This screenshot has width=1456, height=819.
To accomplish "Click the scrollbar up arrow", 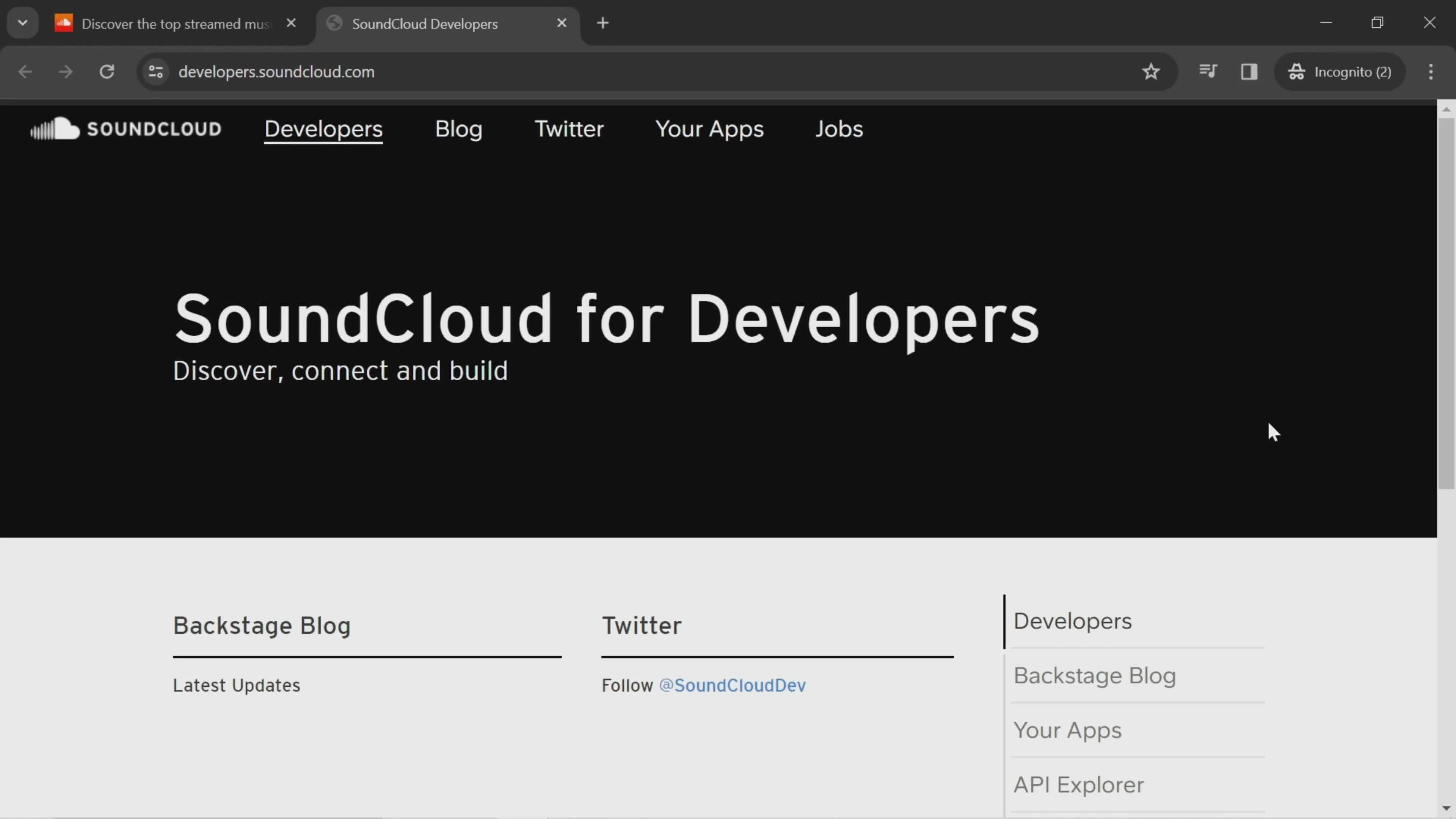I will pyautogui.click(x=1447, y=109).
